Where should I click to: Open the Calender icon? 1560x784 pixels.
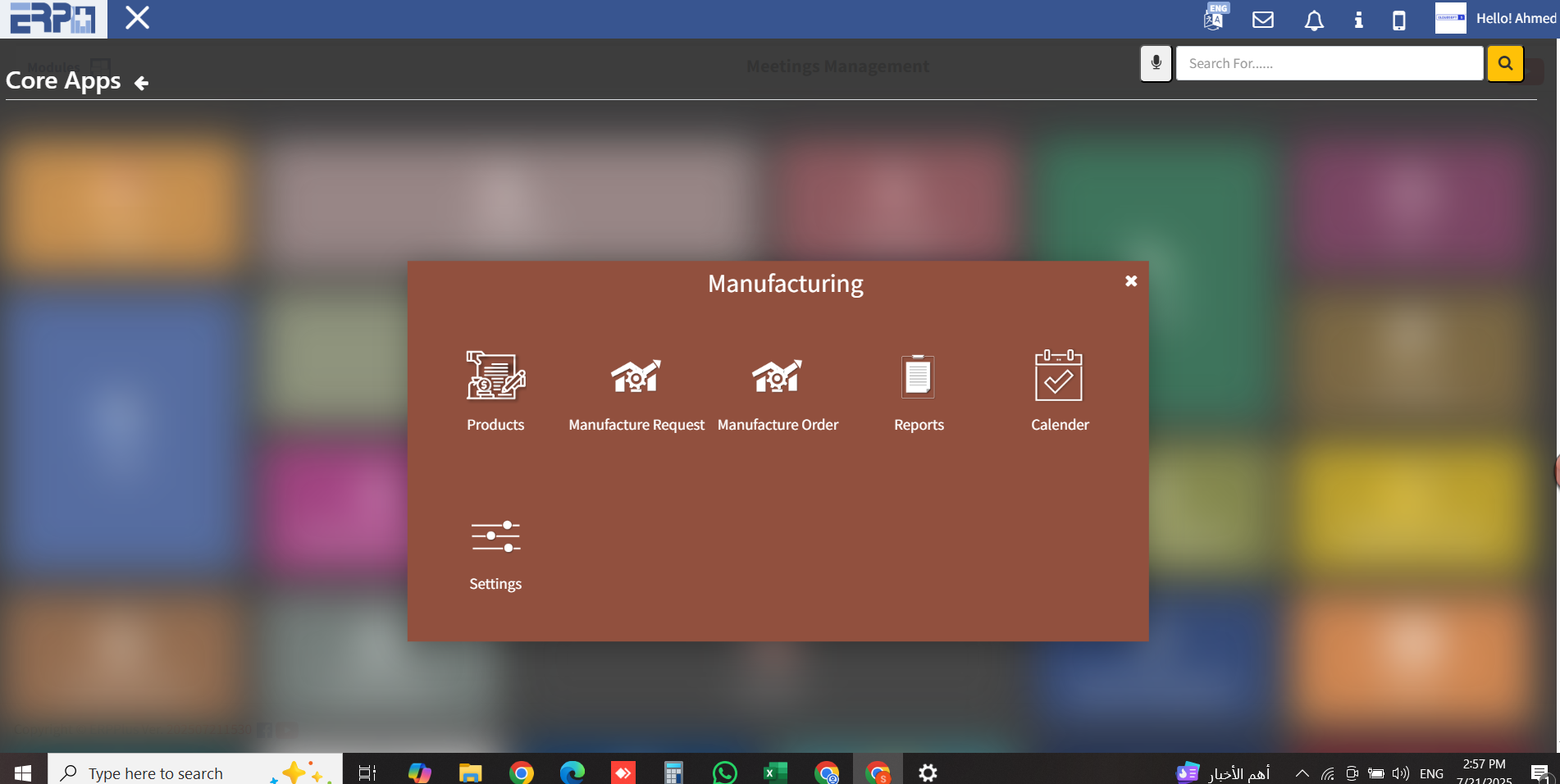pos(1059,376)
